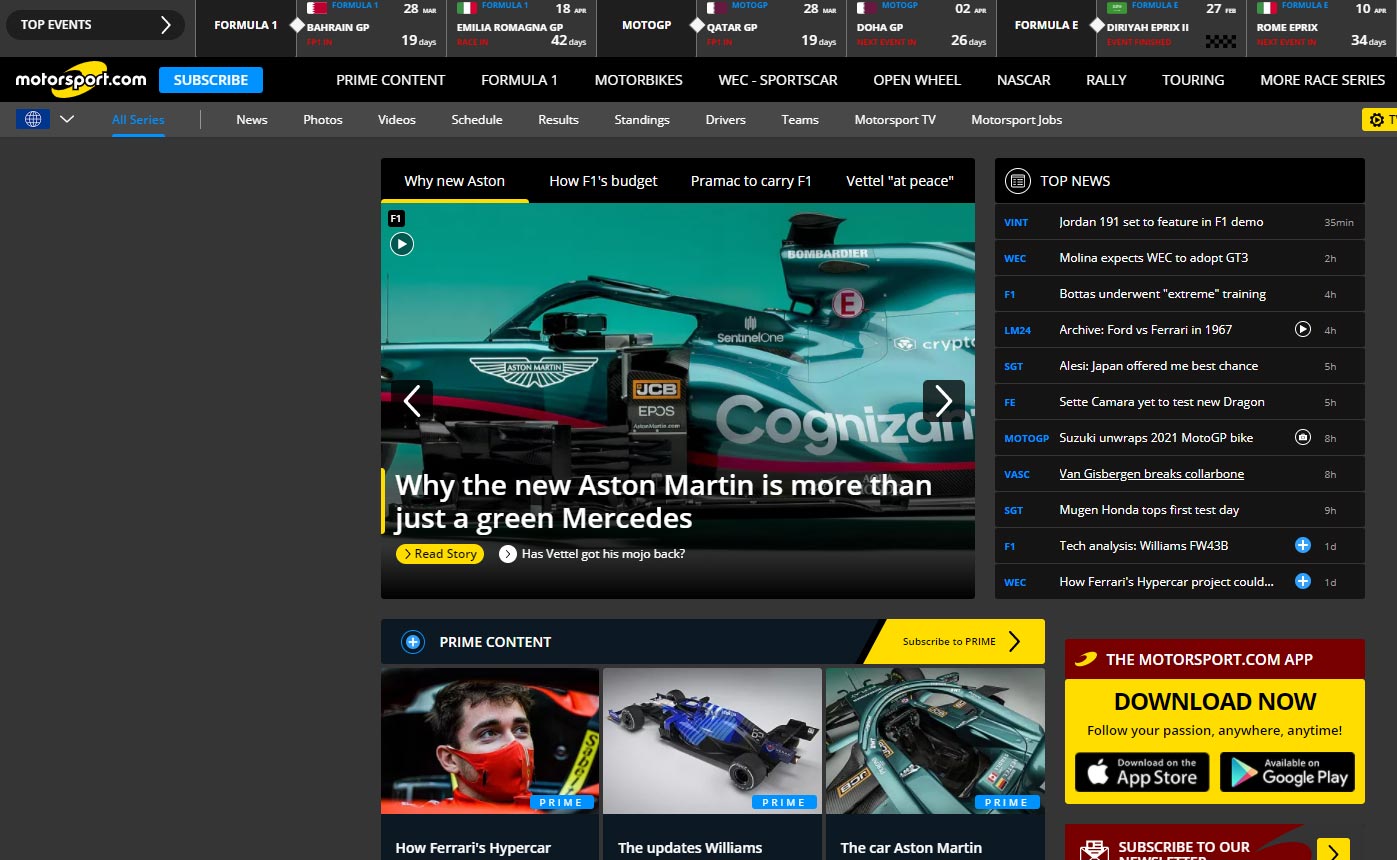1397x860 pixels.
Task: Play the Ford vs Ferrari archive video icon
Action: coord(1302,329)
